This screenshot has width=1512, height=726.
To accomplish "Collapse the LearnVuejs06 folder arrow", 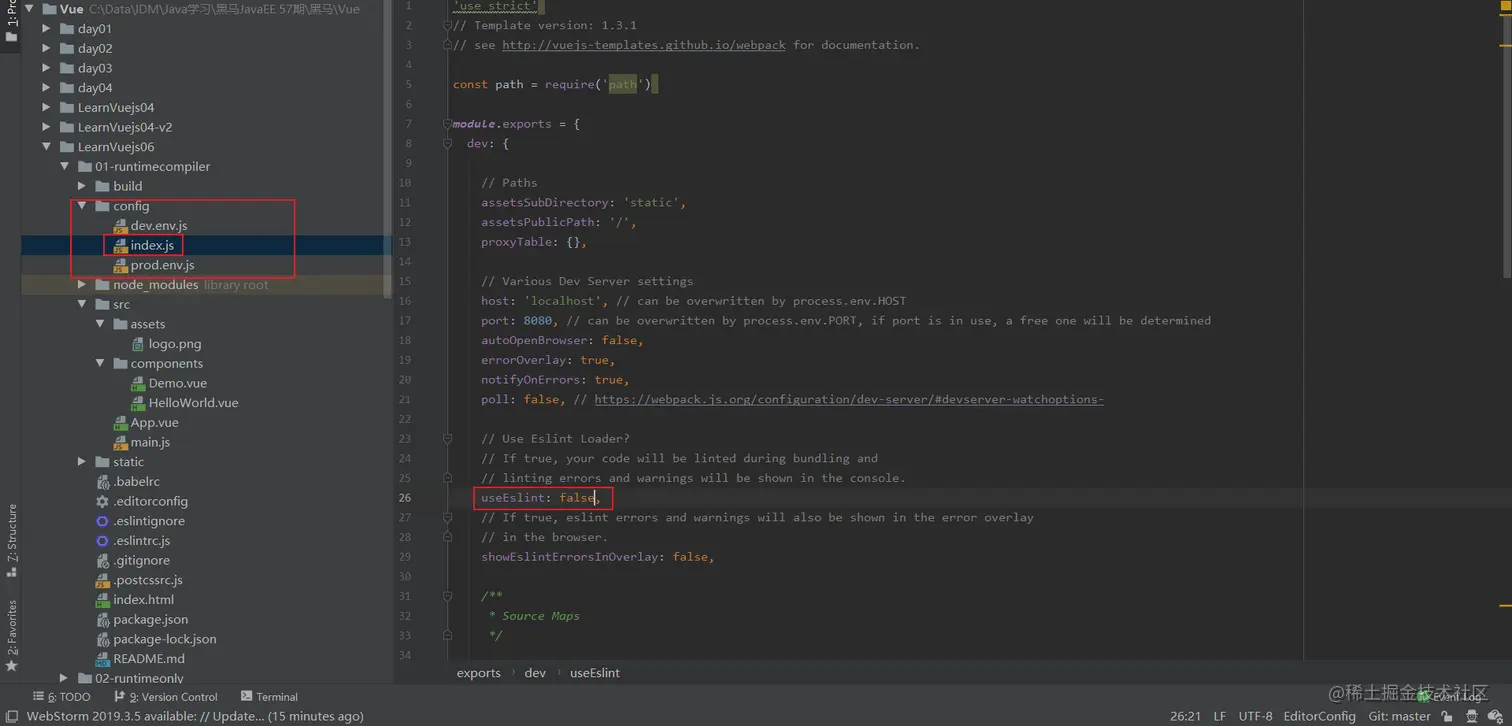I will [x=46, y=147].
